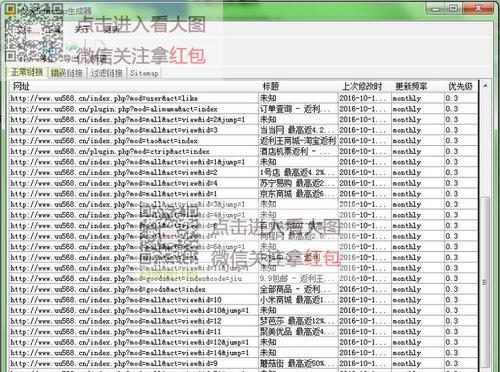Click the title cell 订单查询 - 返利
Image resolution: width=500 pixels, height=372 pixels.
pyautogui.click(x=298, y=109)
